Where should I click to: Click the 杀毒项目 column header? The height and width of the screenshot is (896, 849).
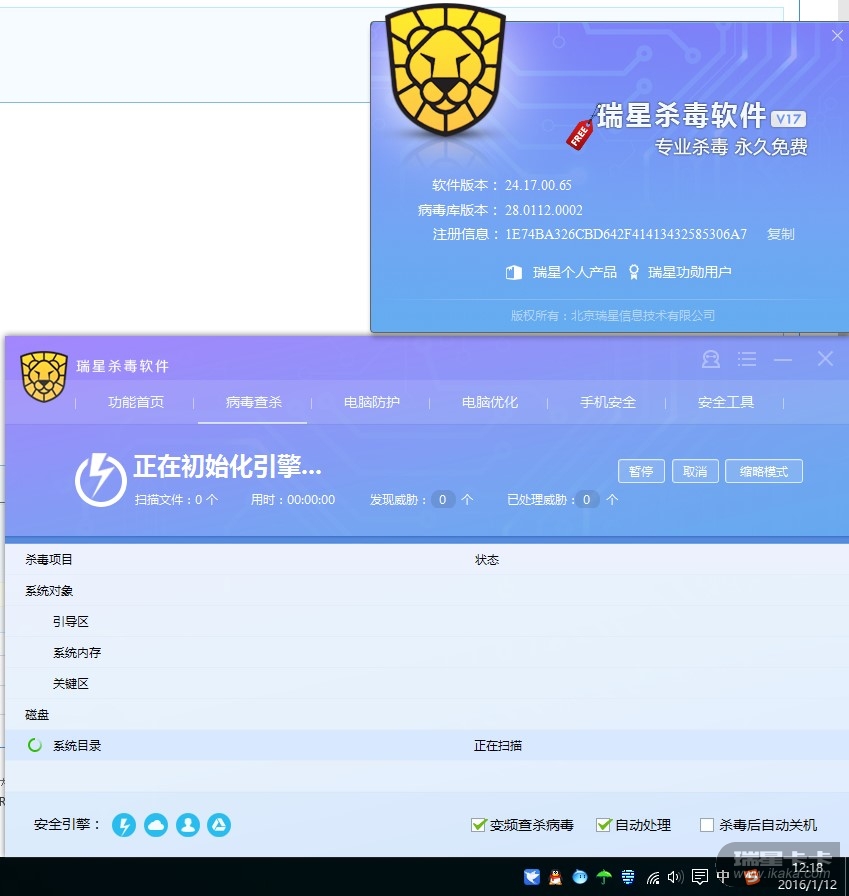[49, 559]
